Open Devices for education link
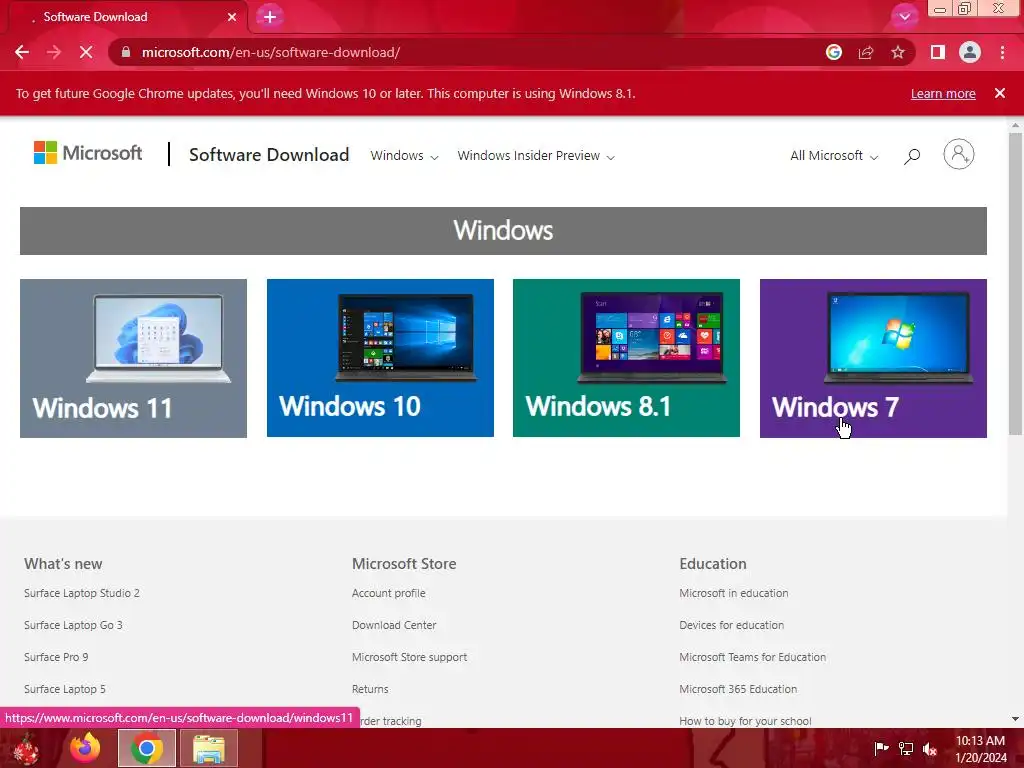 (x=731, y=625)
